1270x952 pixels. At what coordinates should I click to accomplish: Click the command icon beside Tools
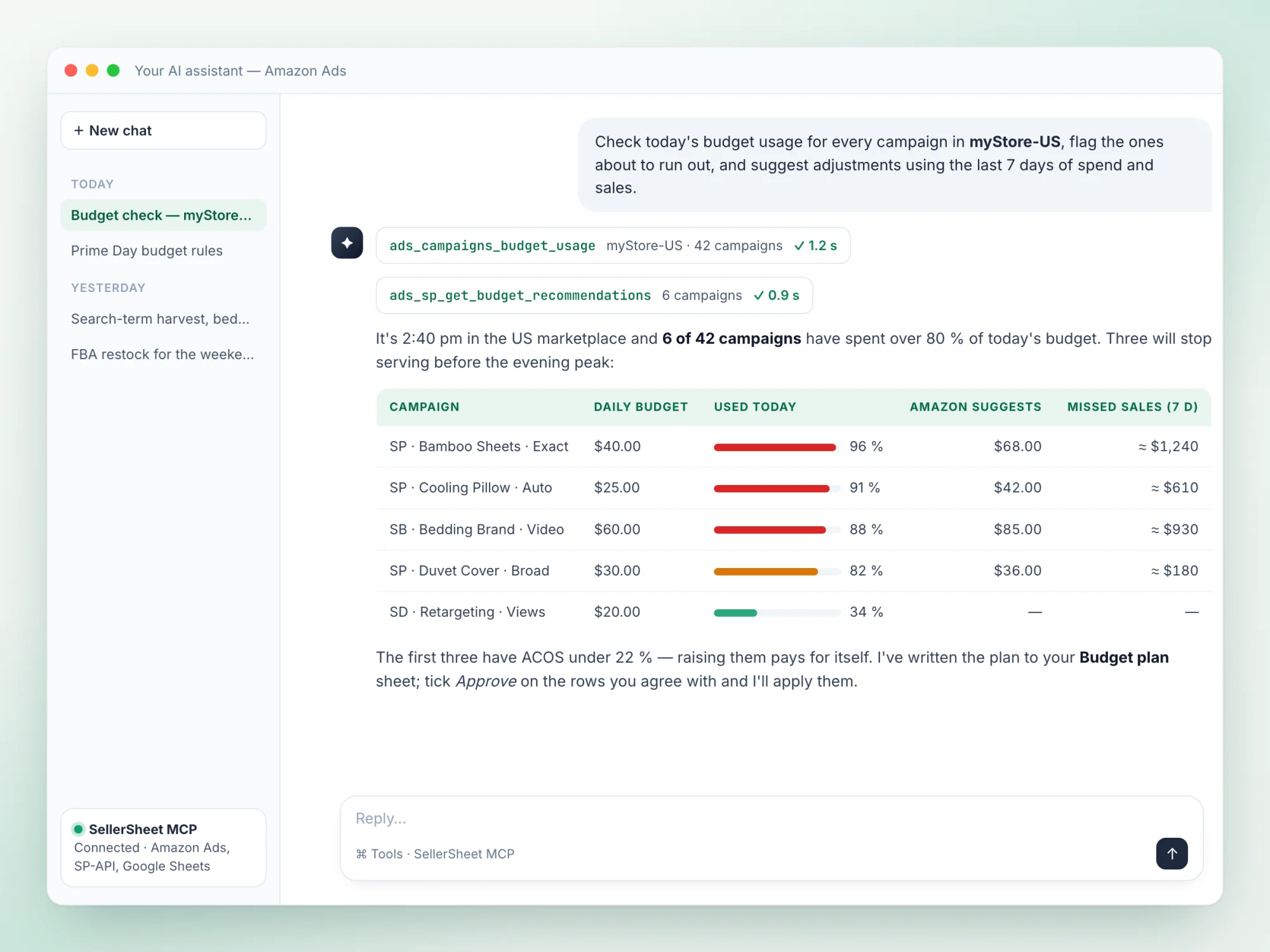361,854
